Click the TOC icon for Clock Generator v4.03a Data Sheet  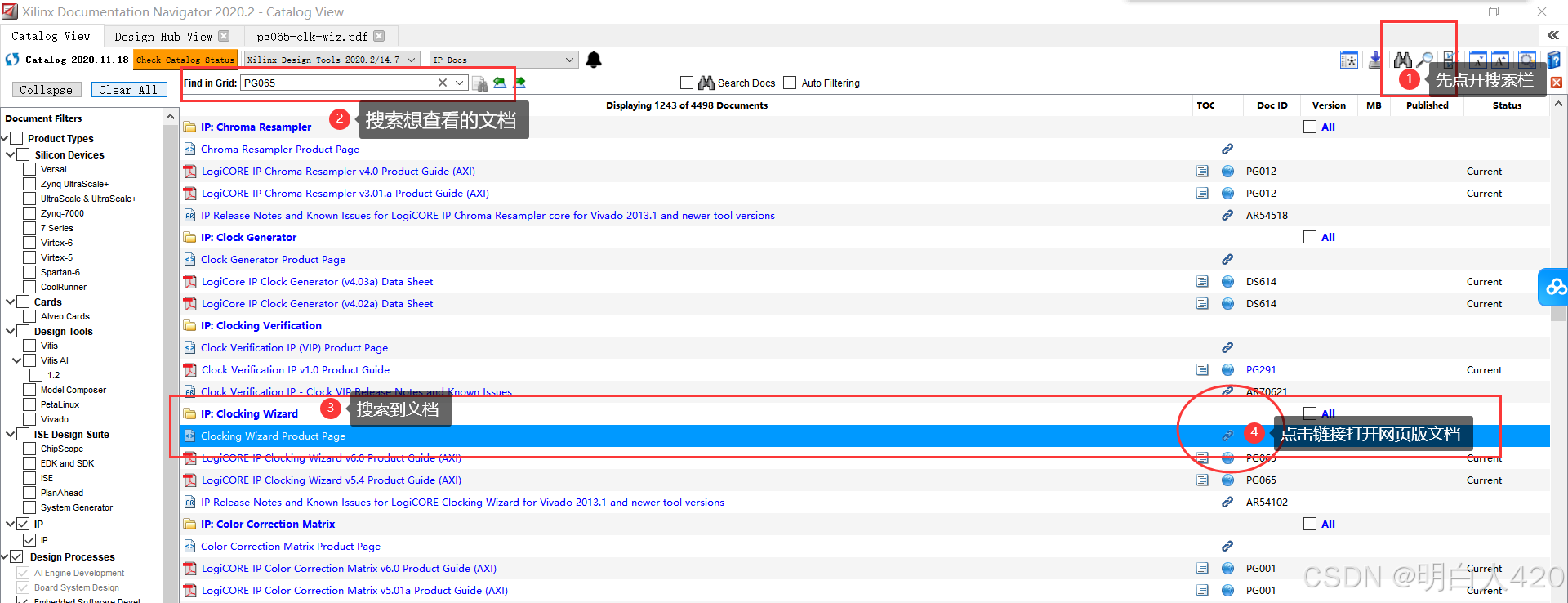tap(1202, 282)
